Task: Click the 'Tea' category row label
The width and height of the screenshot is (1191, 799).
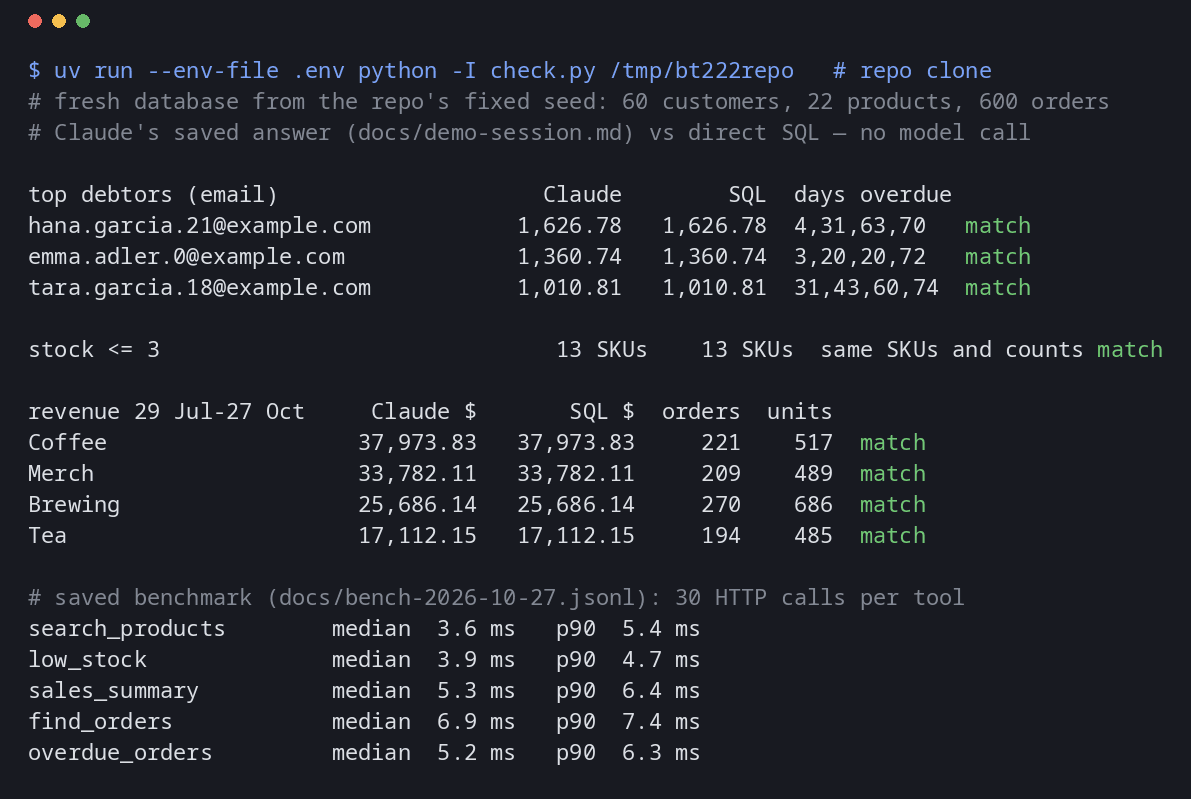Action: pos(48,537)
